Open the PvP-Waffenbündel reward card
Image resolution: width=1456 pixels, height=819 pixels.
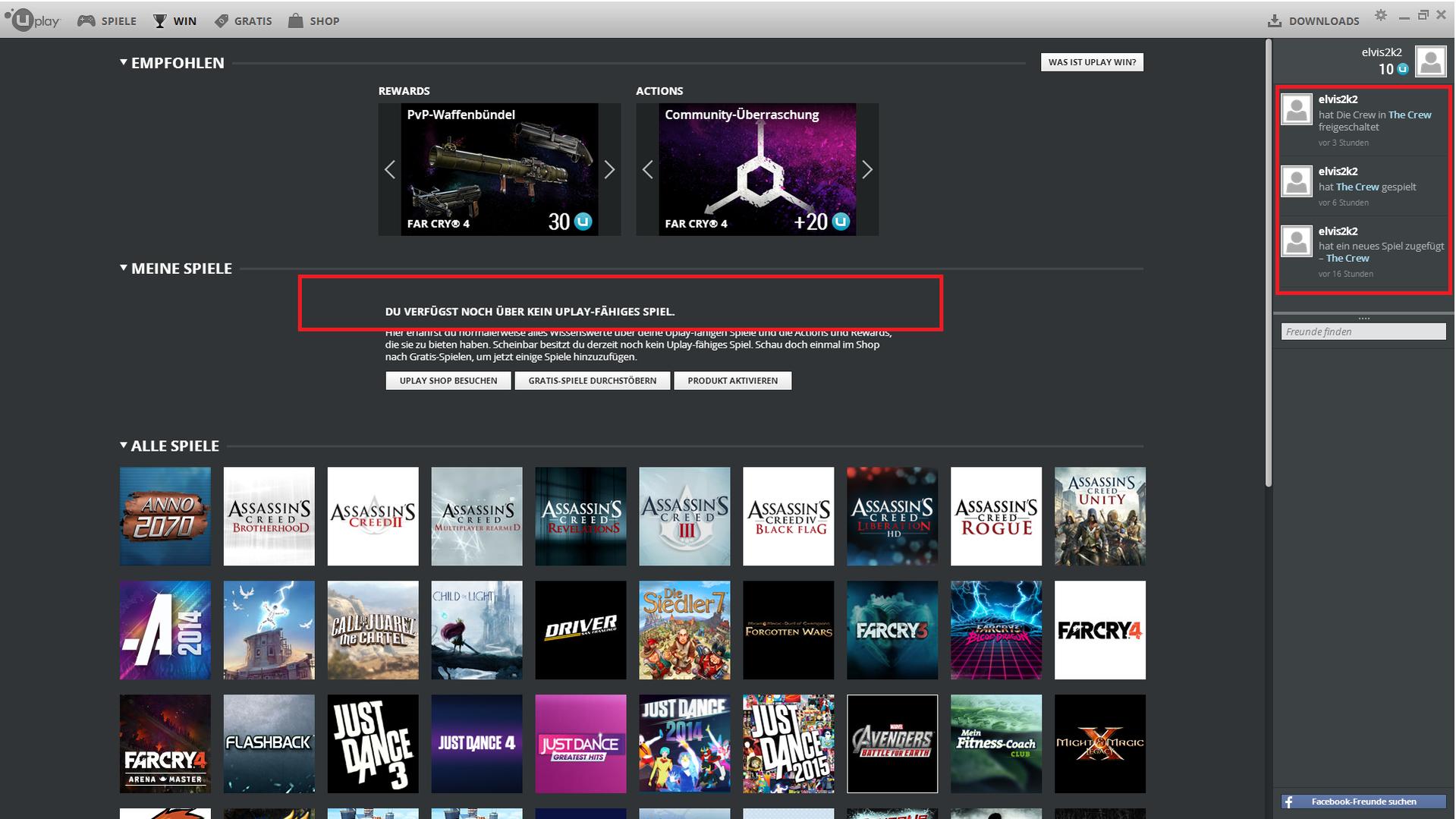pyautogui.click(x=499, y=169)
